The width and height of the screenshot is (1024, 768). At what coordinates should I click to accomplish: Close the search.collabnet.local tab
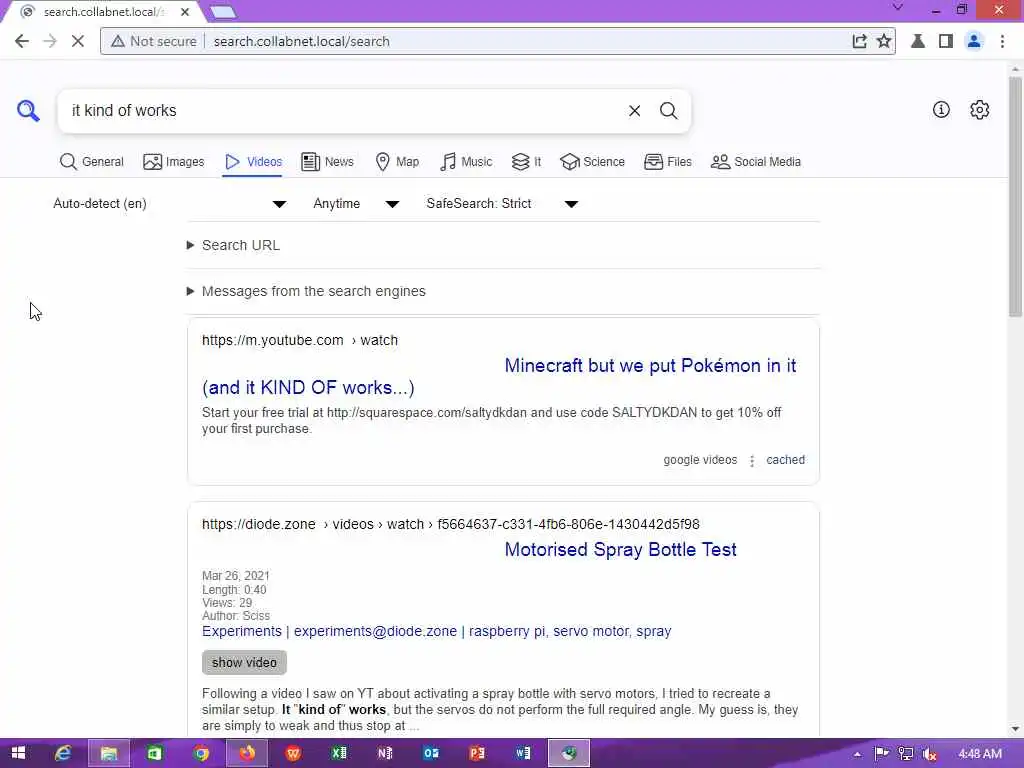click(x=185, y=12)
